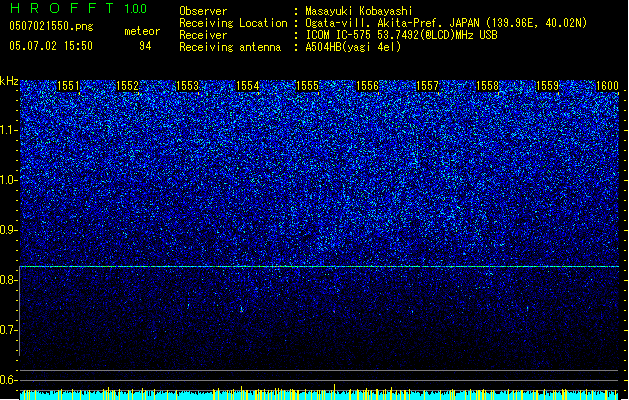Viewport: 629px width, 400px height.
Task: Click the kHz axis unit label
Action: [9, 81]
